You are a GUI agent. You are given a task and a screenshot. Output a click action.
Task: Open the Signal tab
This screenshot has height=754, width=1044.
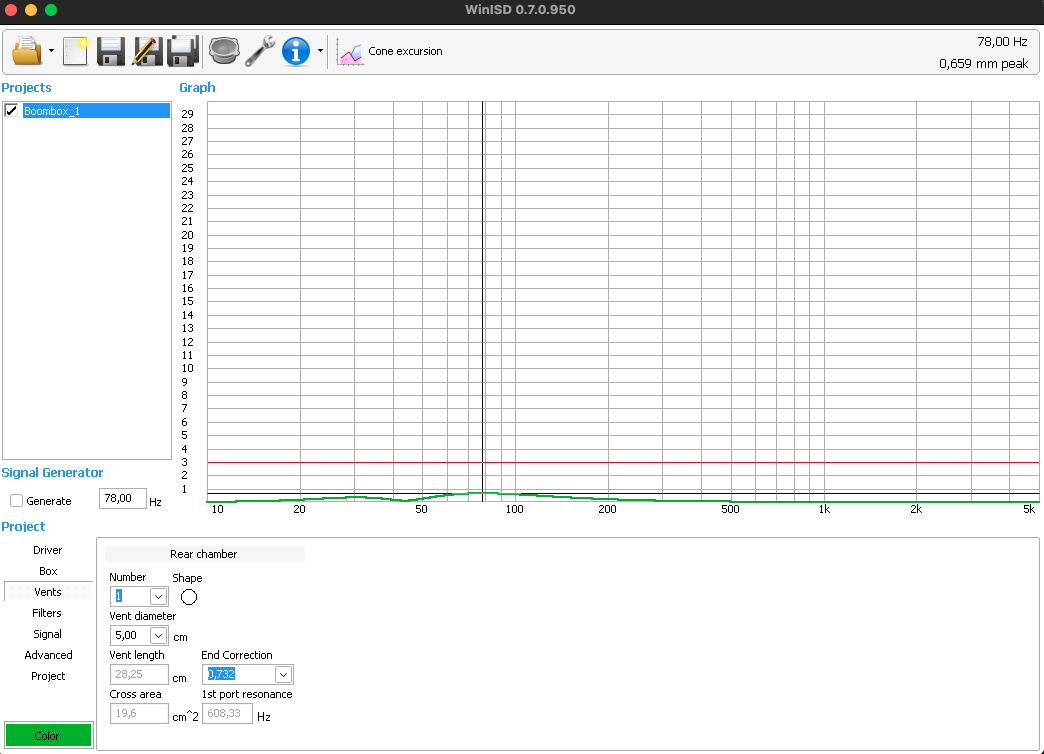point(48,634)
